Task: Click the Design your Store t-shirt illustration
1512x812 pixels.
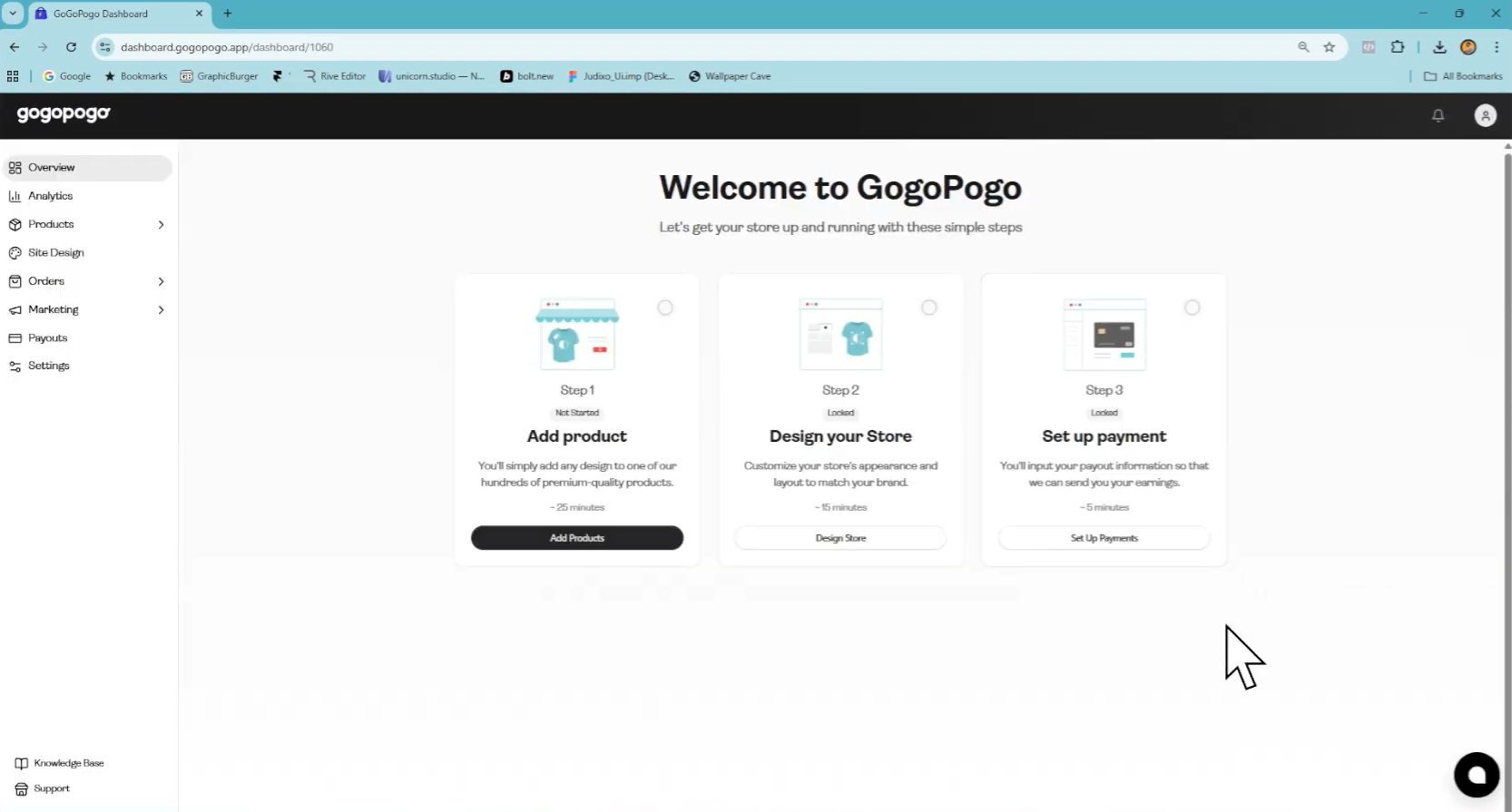Action: 840,334
